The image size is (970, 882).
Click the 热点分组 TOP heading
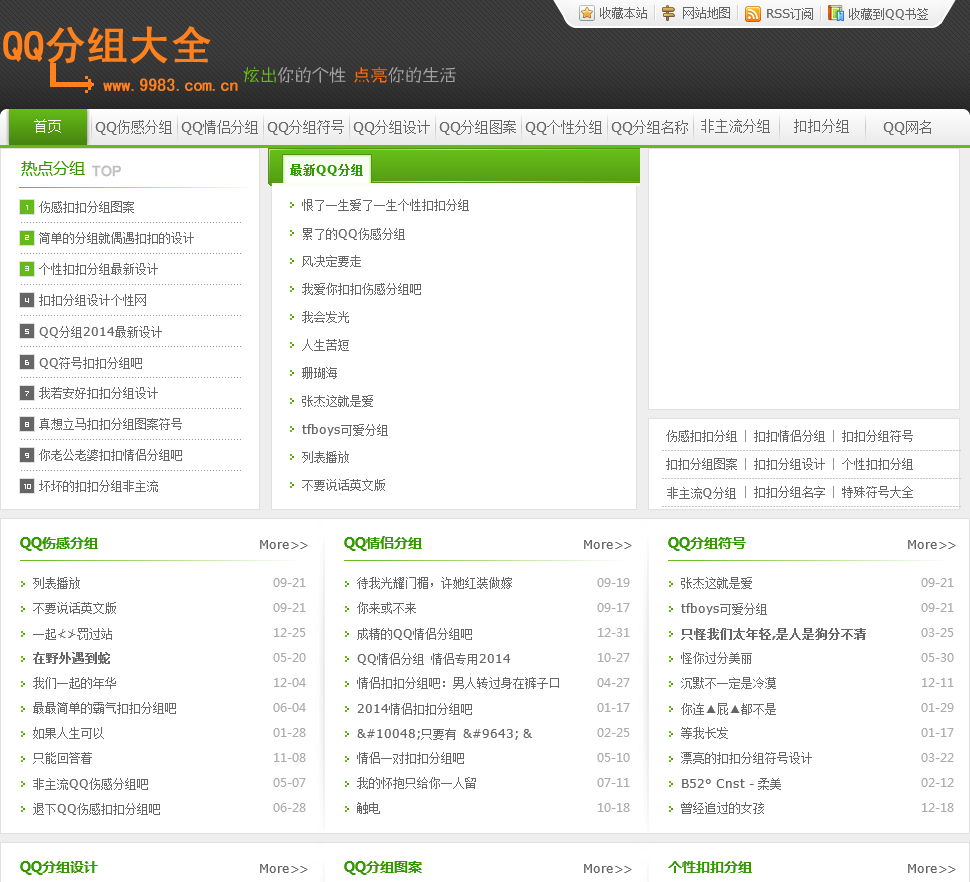coord(71,169)
